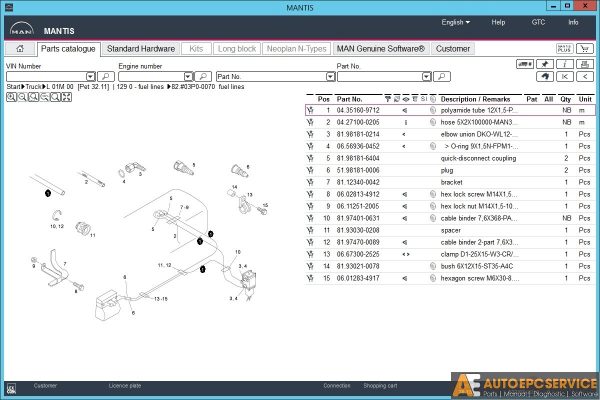
Task: Click the pushpin bookmark icon button
Action: tap(545, 64)
